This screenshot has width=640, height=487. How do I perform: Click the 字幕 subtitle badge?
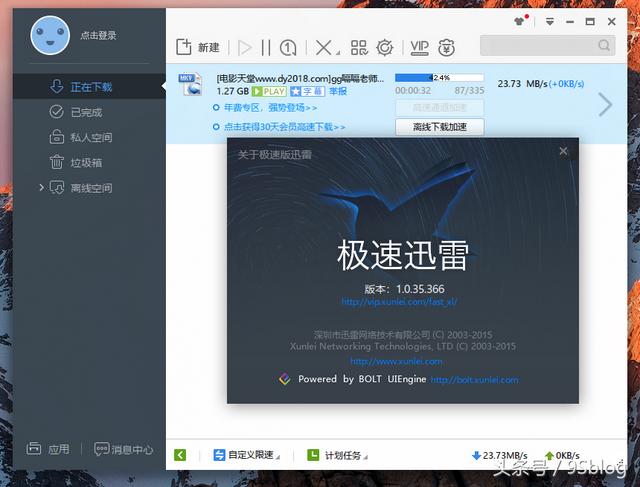[307, 91]
